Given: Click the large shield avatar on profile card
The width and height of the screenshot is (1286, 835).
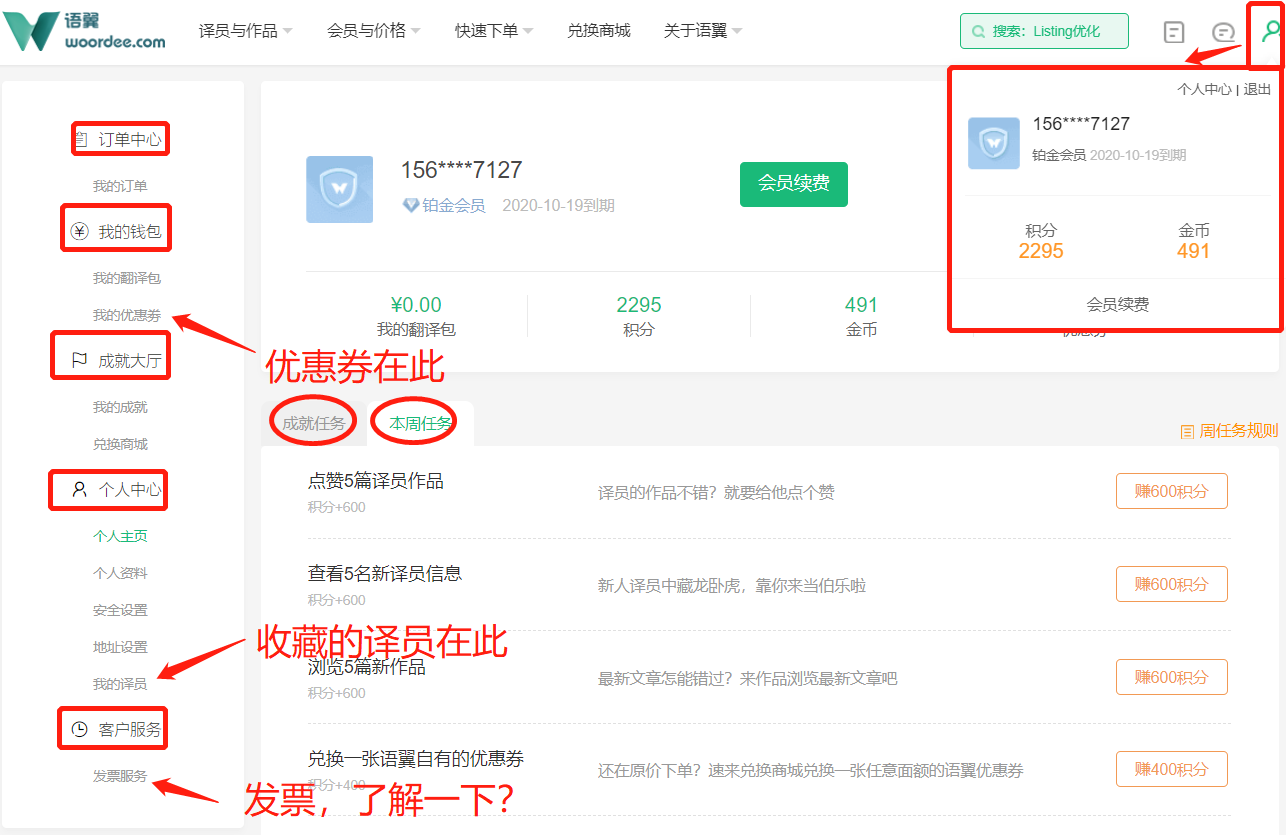Looking at the screenshot, I should pos(339,189).
